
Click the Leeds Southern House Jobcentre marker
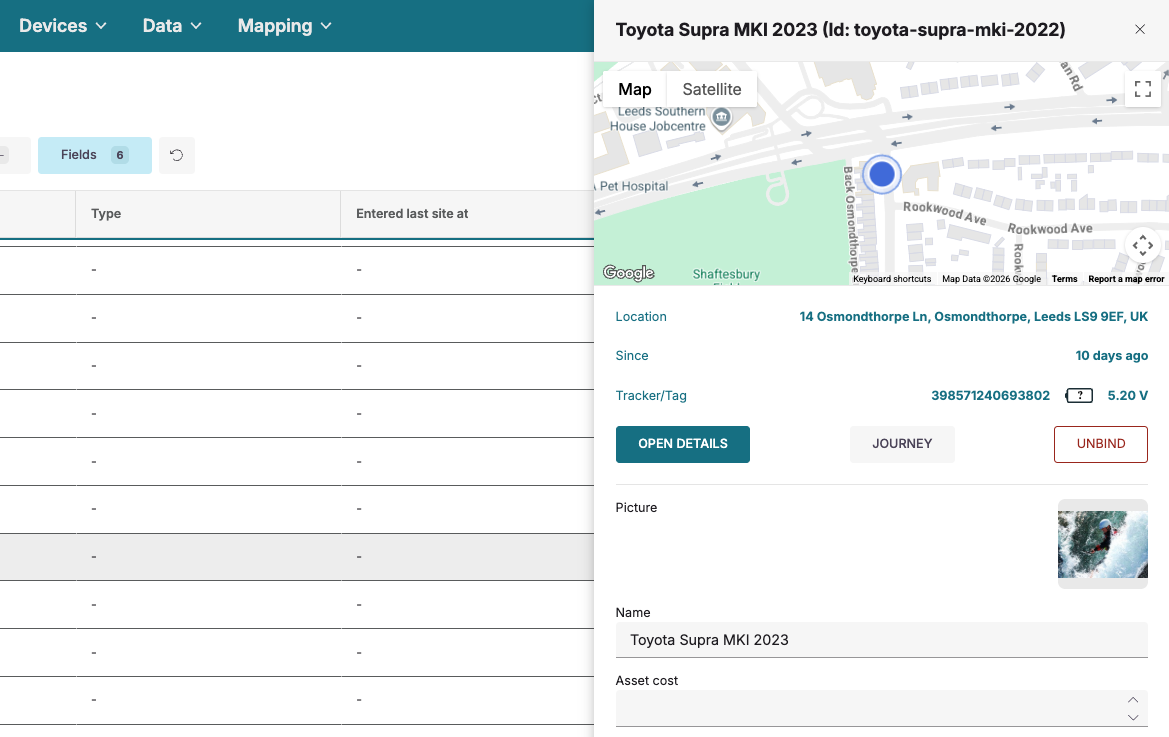point(721,117)
